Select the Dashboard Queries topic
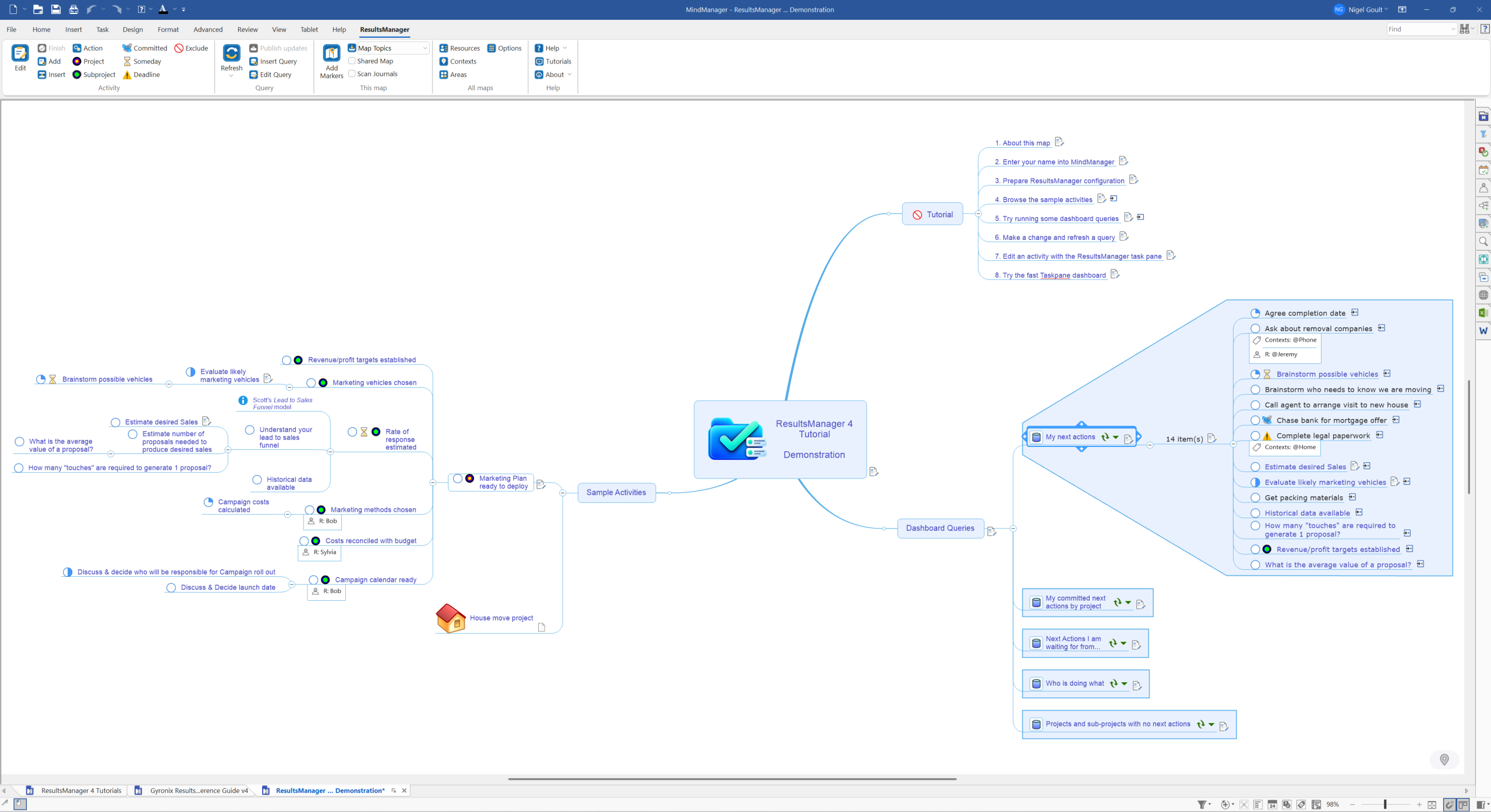Image resolution: width=1491 pixels, height=812 pixels. pos(940,529)
